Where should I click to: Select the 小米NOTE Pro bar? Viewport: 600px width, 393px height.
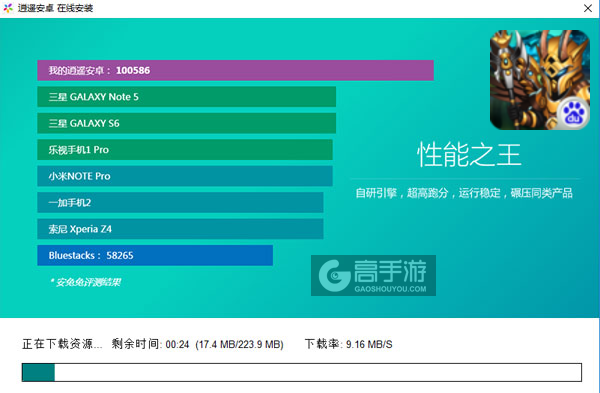(x=185, y=176)
